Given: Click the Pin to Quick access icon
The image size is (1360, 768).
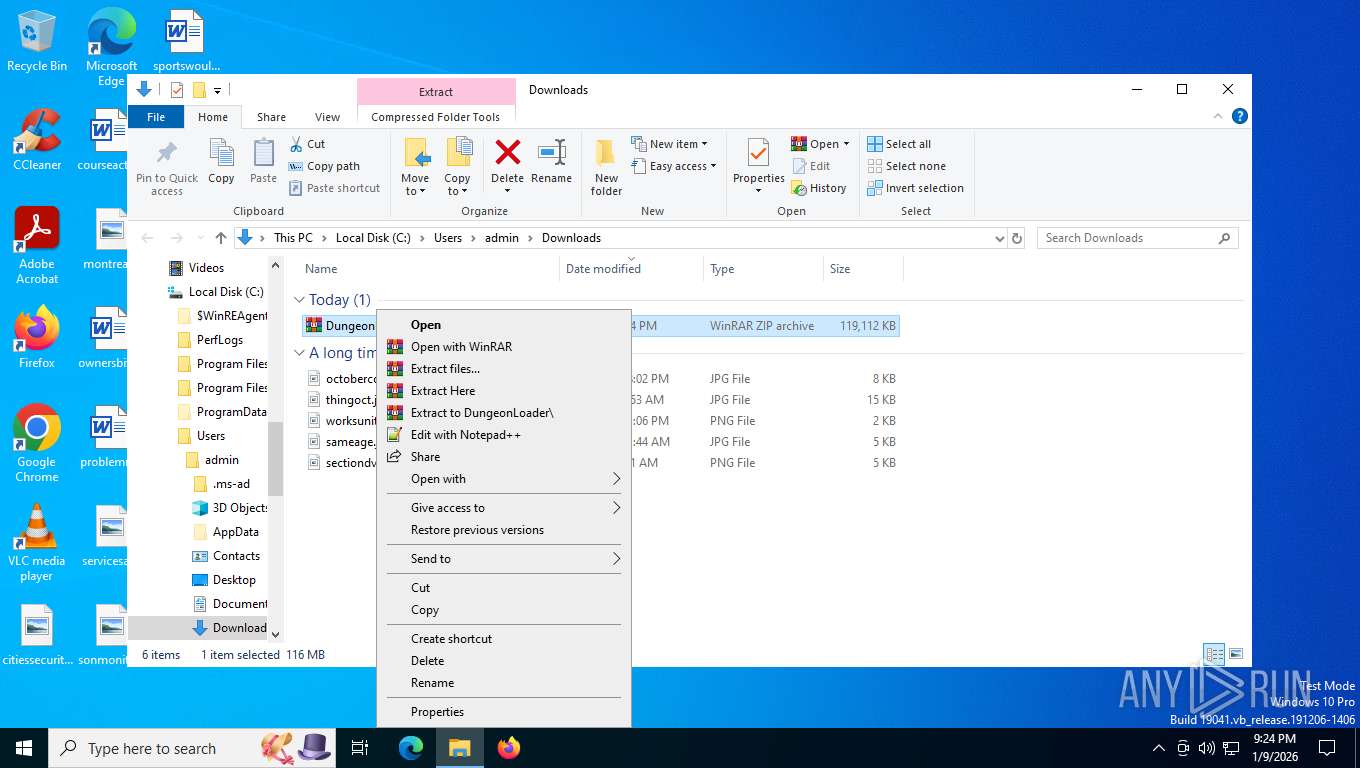Looking at the screenshot, I should click(167, 153).
